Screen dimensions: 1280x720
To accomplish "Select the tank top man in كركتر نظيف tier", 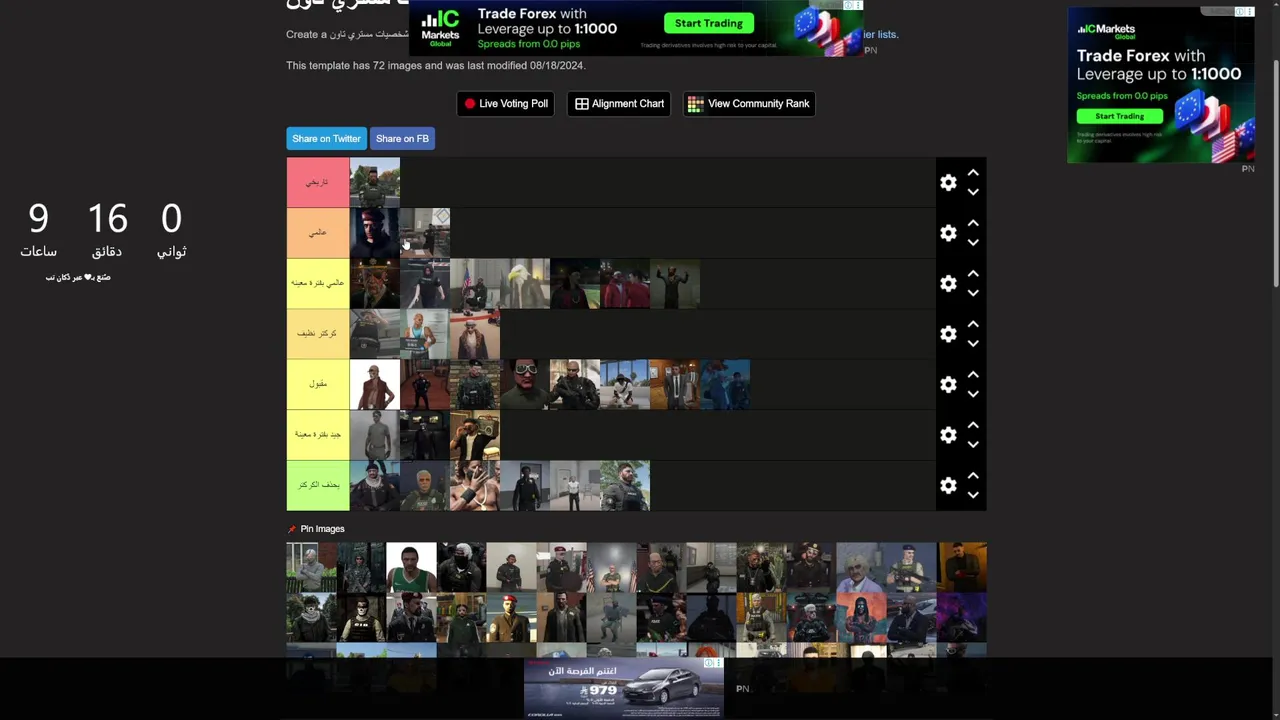I will 425,334.
